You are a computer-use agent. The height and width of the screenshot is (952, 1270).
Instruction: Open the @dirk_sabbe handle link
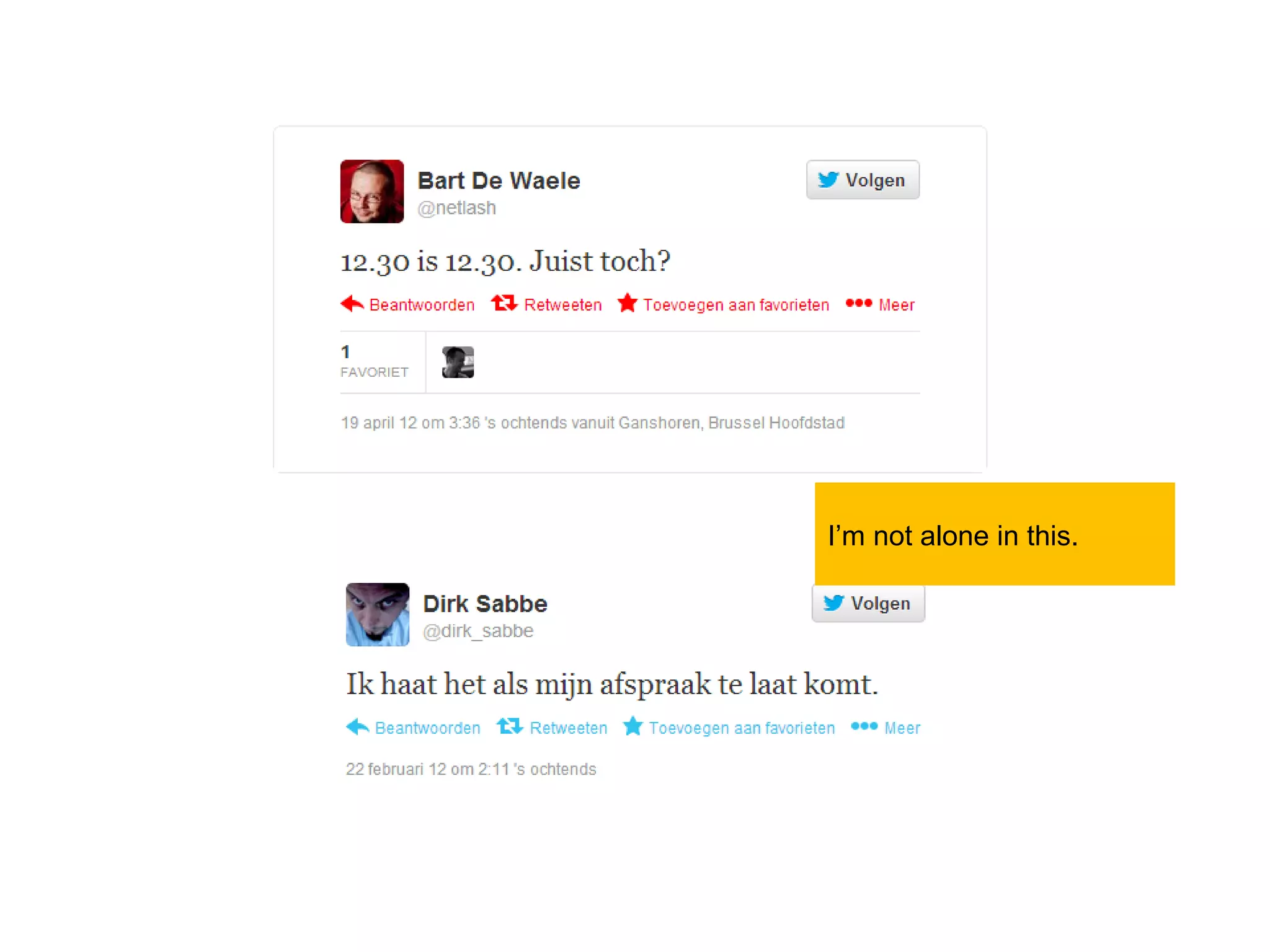[x=477, y=631]
